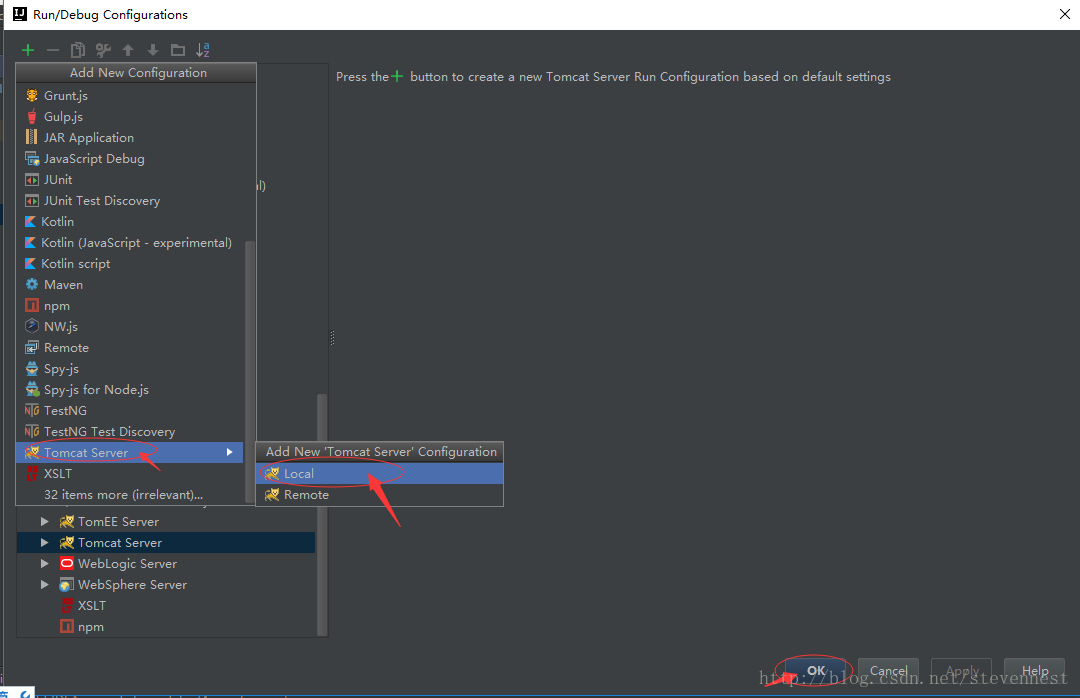Click the Move Up arrow icon

[x=128, y=50]
